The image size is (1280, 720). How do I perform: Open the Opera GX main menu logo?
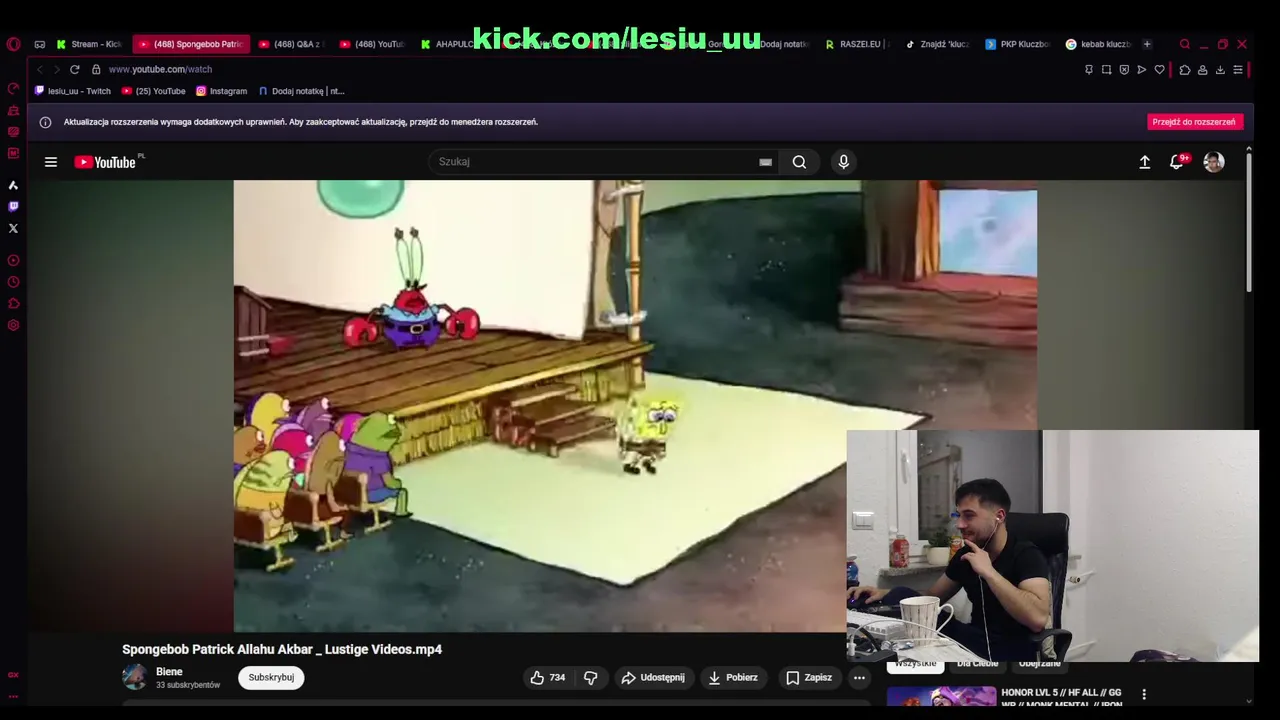13,44
